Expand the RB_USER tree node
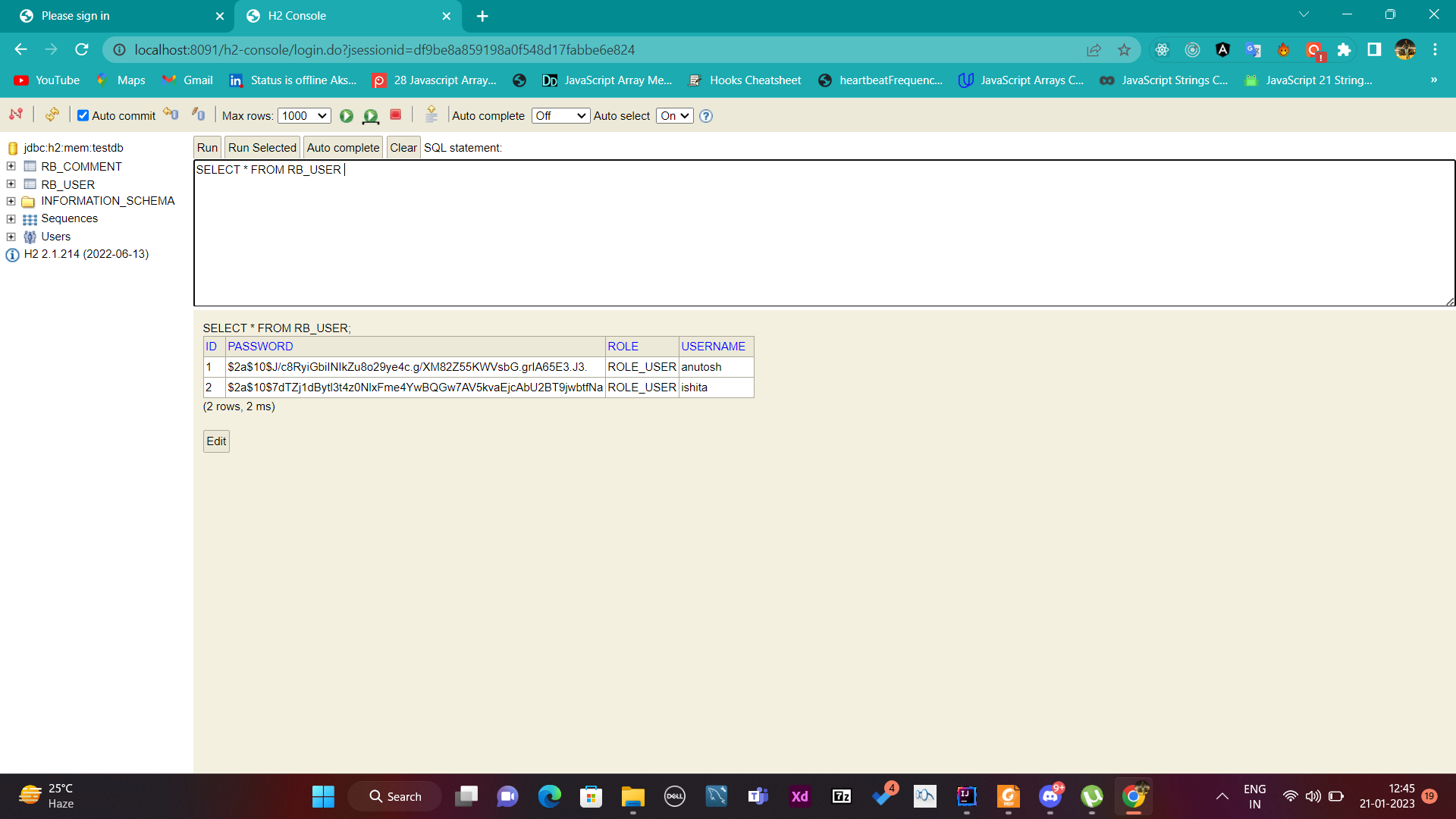 click(10, 184)
